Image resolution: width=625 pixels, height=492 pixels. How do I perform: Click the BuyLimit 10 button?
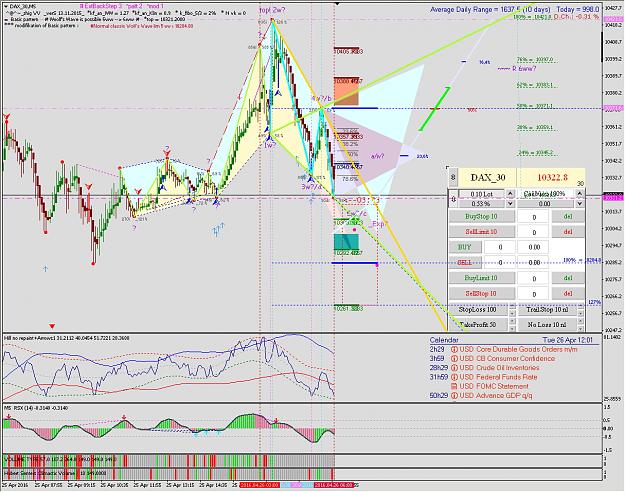pos(482,278)
